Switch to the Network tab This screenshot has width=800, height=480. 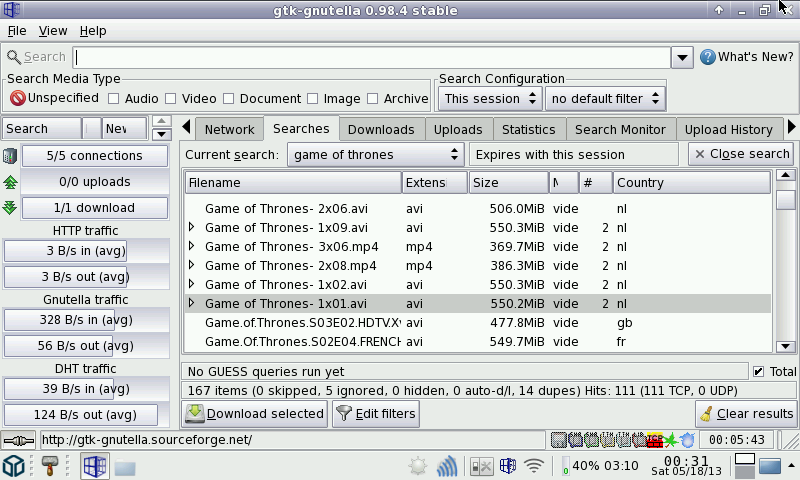coord(229,130)
